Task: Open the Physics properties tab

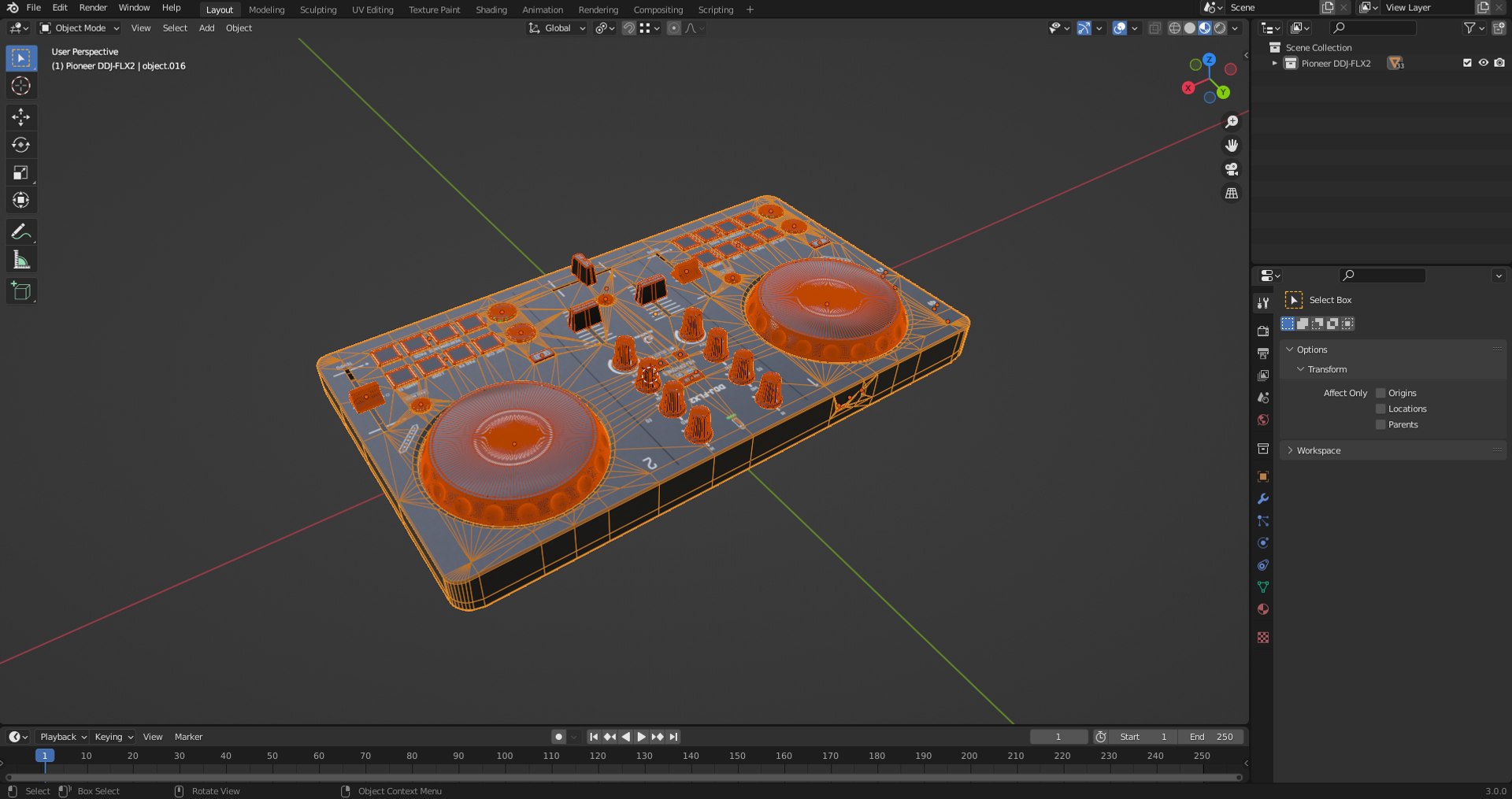Action: click(1263, 543)
